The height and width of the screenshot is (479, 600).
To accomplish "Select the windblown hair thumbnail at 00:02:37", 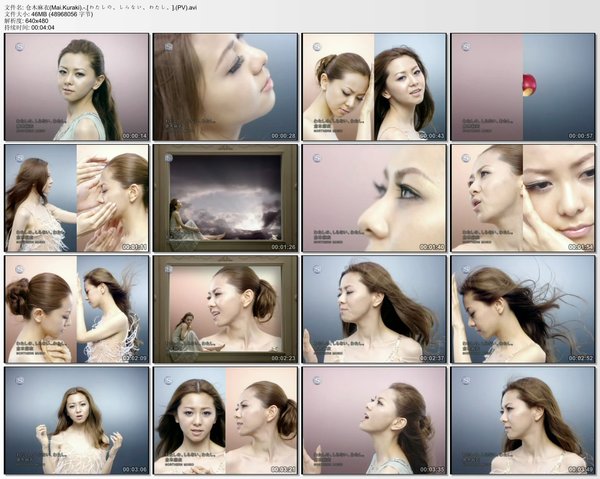I will 374,309.
